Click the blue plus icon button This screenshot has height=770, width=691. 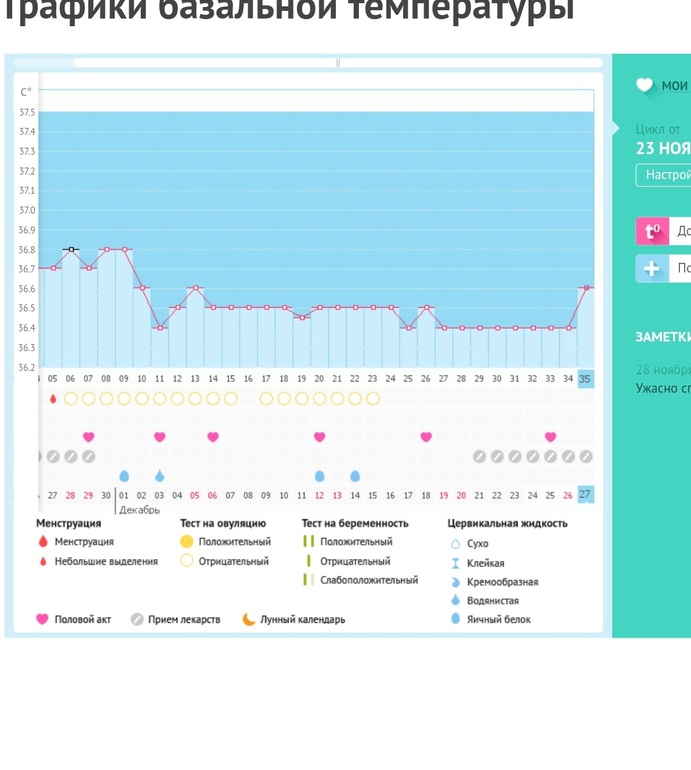tap(652, 268)
